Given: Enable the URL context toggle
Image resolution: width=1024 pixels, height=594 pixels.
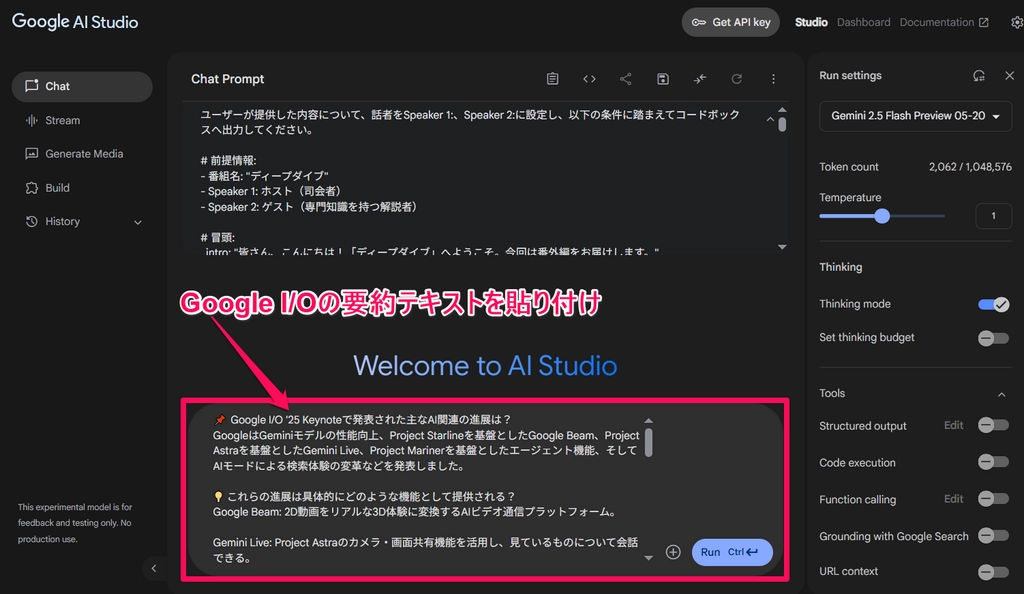Looking at the screenshot, I should (x=993, y=572).
